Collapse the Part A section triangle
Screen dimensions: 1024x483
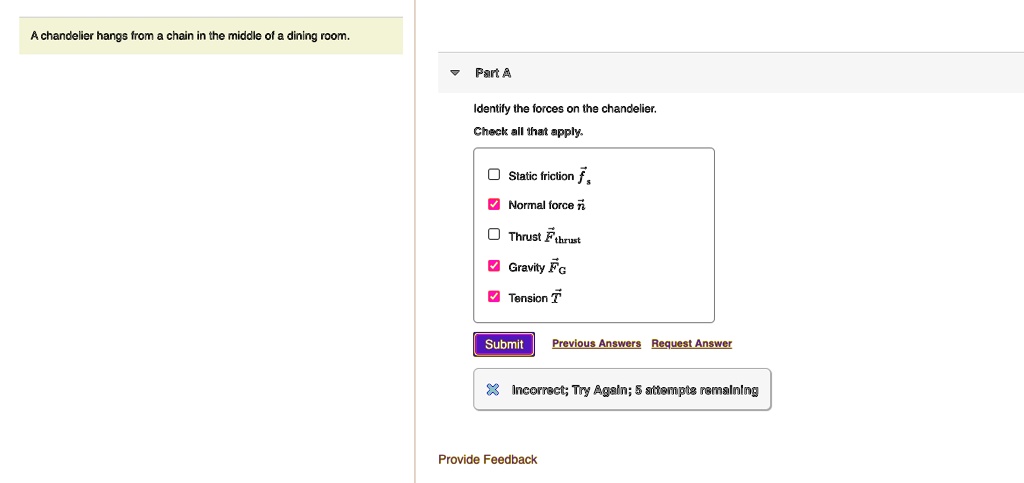tap(455, 73)
